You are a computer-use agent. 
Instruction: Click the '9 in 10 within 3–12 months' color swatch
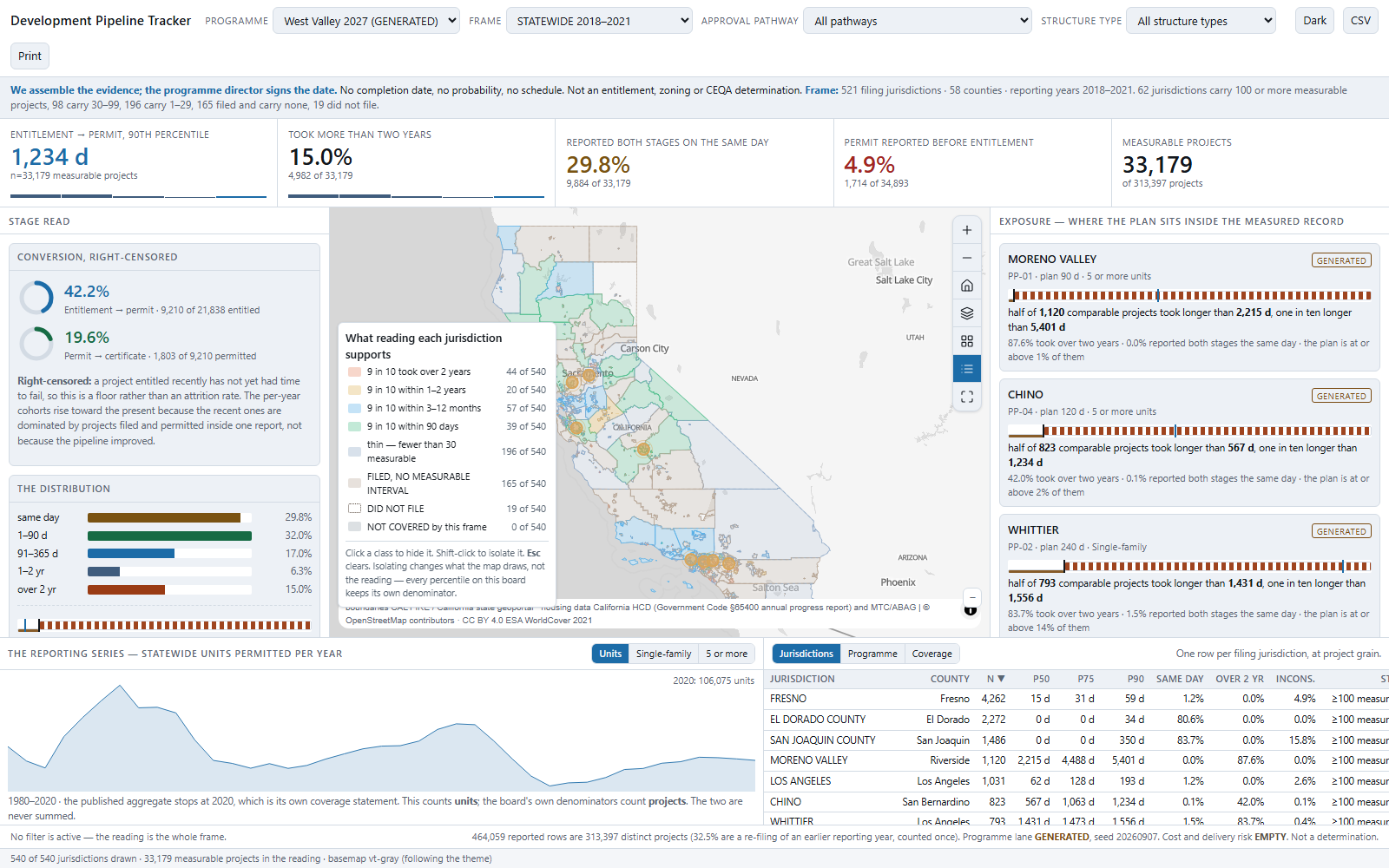[354, 408]
